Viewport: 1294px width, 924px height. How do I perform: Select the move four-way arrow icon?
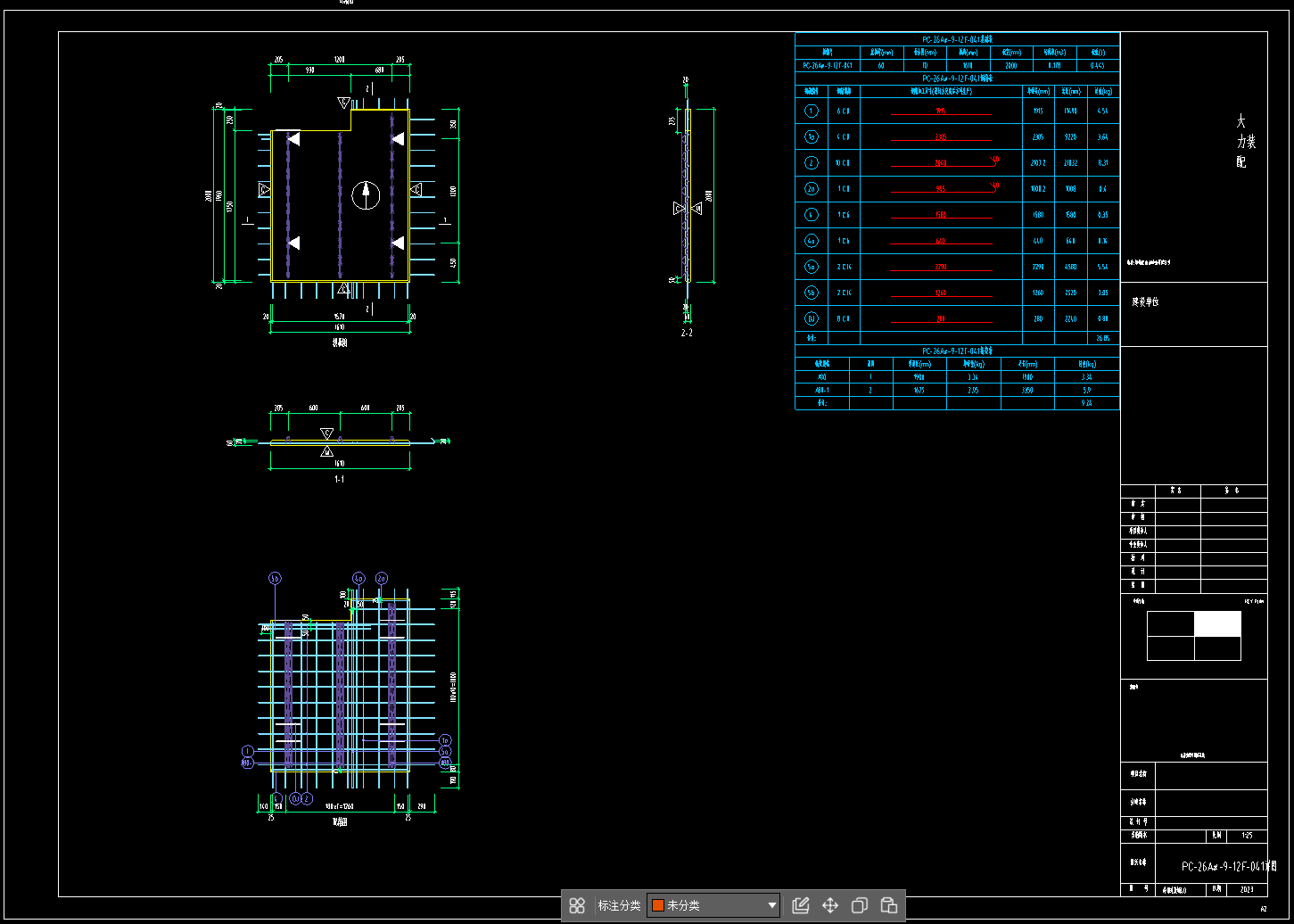[x=829, y=905]
